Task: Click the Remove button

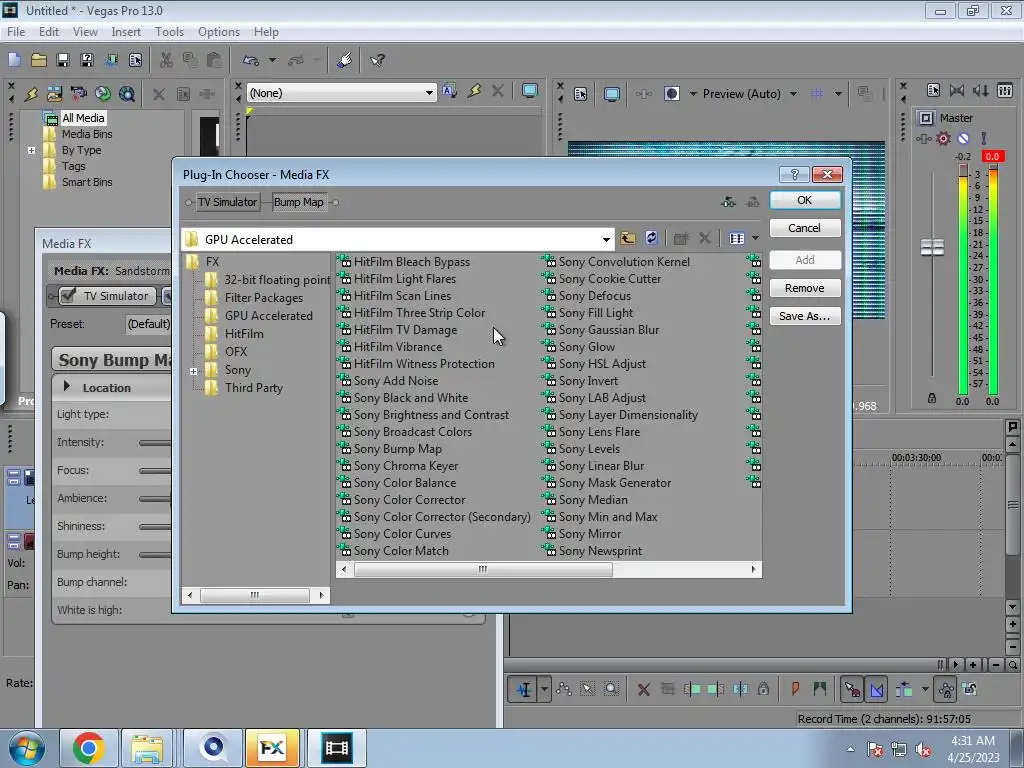Action: [805, 288]
